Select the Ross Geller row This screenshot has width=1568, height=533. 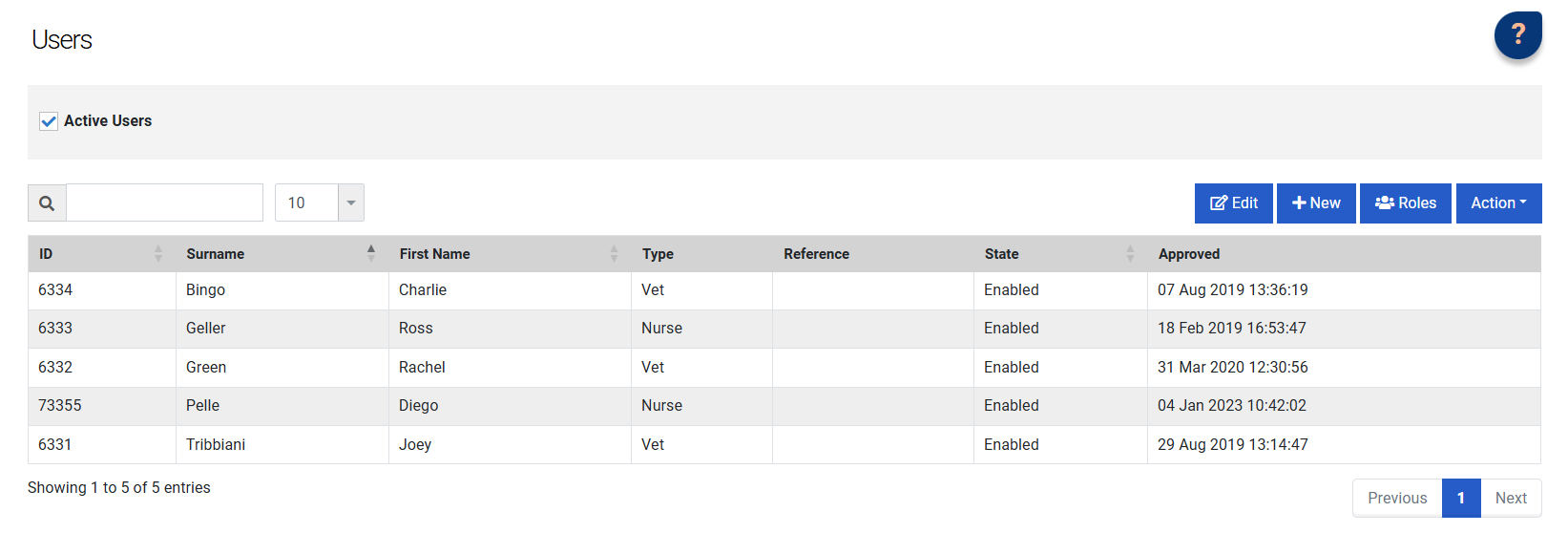[x=415, y=329]
